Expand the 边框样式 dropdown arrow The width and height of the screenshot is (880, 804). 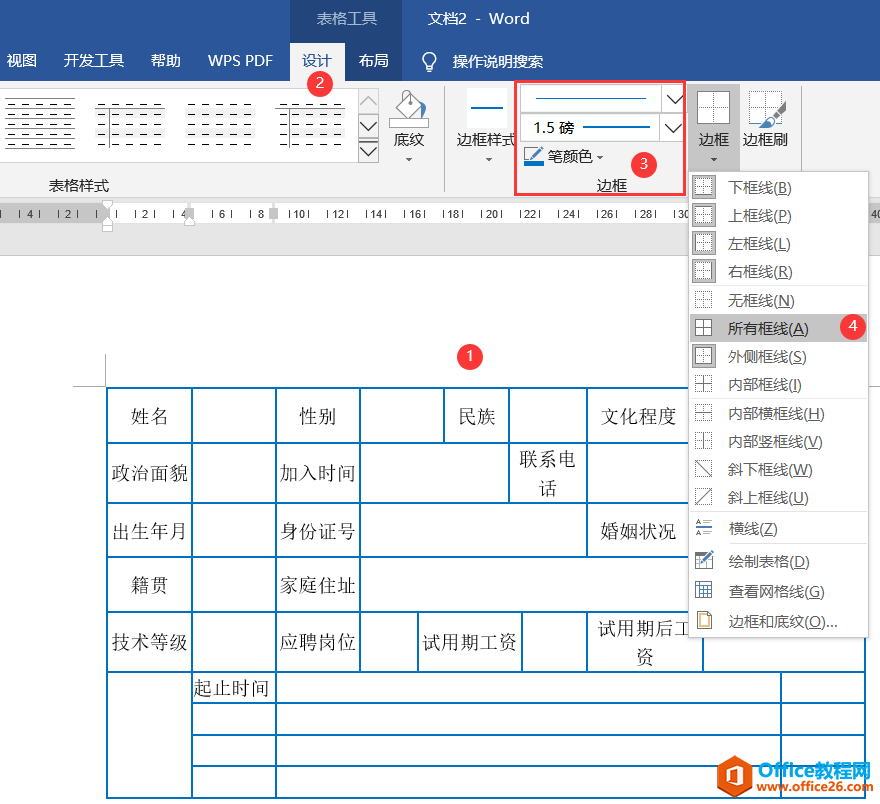(489, 160)
